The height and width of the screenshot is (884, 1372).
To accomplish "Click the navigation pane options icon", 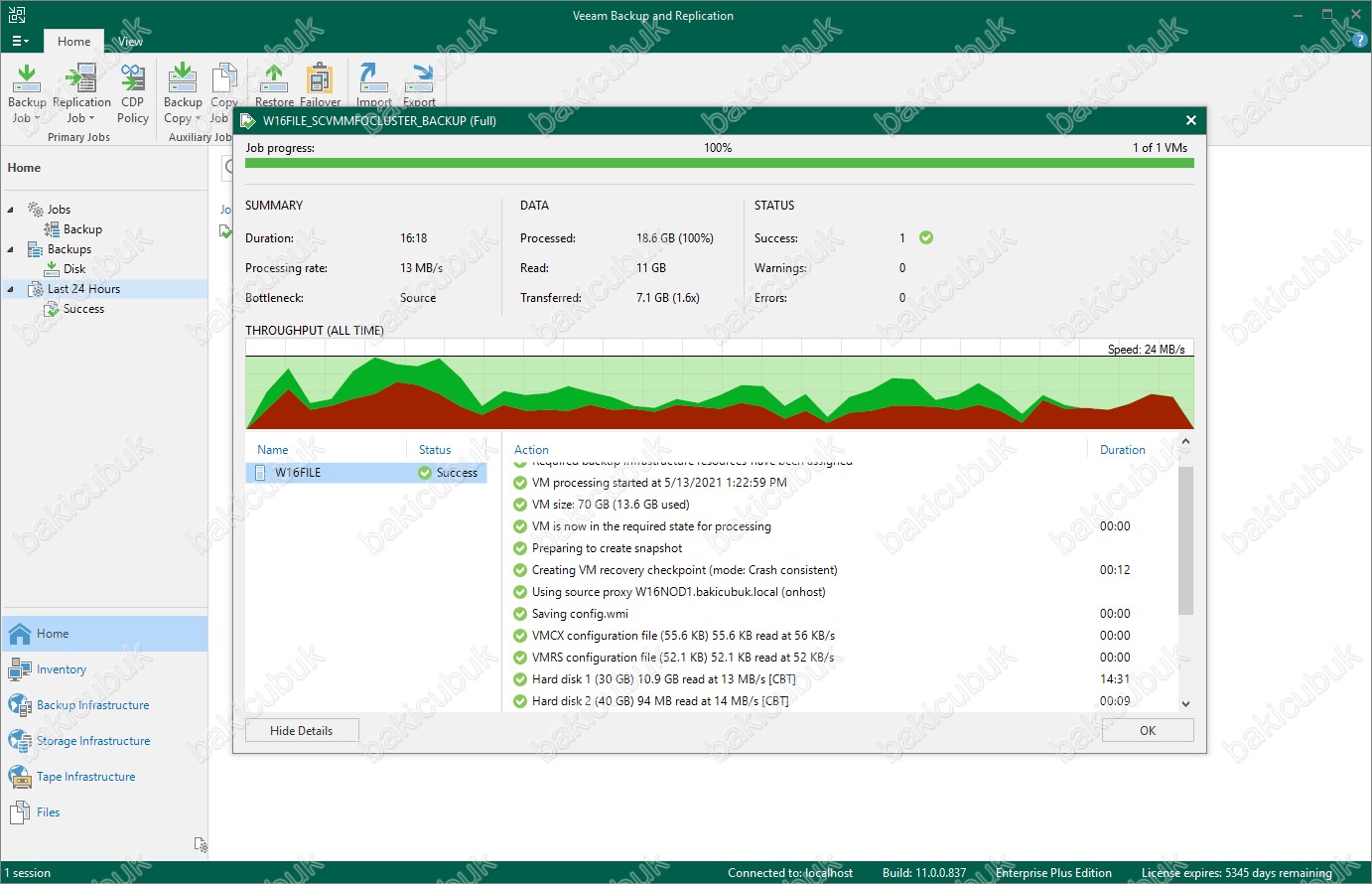I will coord(201,845).
